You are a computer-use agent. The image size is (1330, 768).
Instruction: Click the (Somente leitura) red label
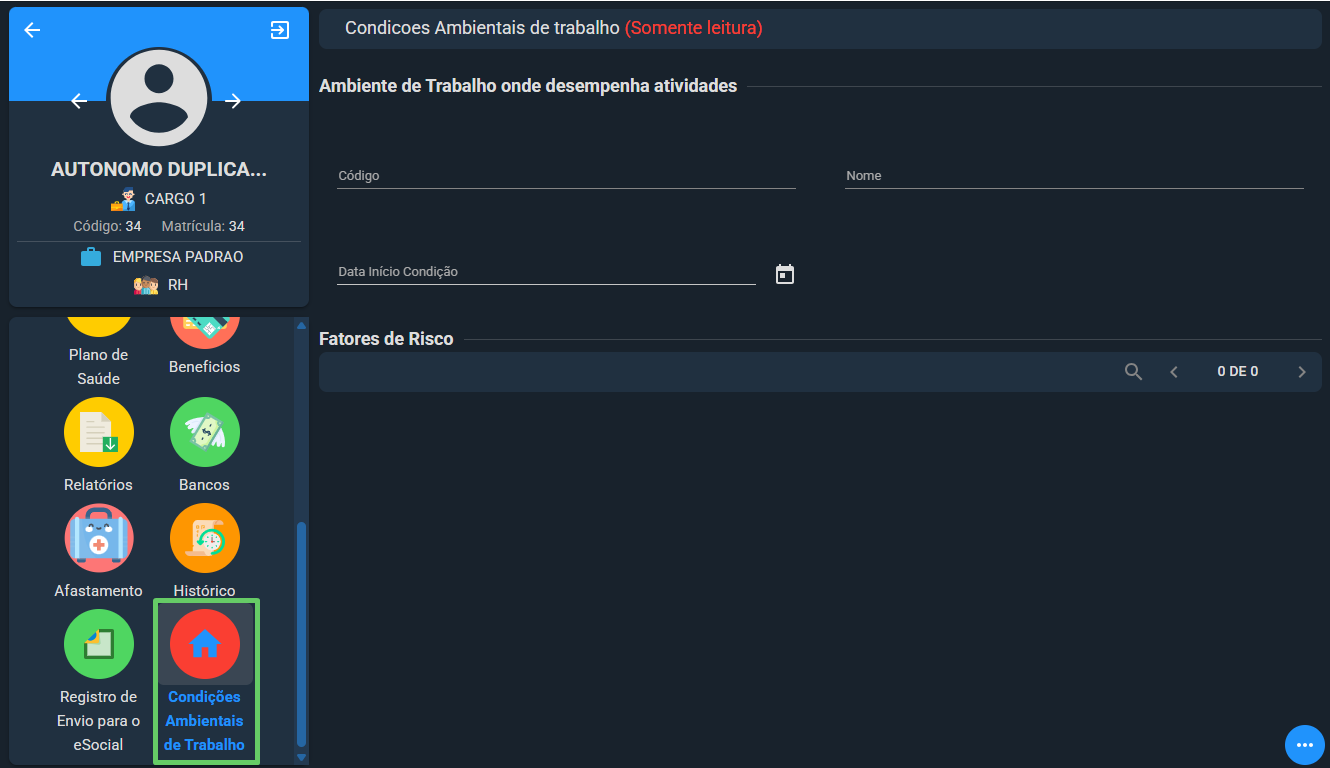694,29
